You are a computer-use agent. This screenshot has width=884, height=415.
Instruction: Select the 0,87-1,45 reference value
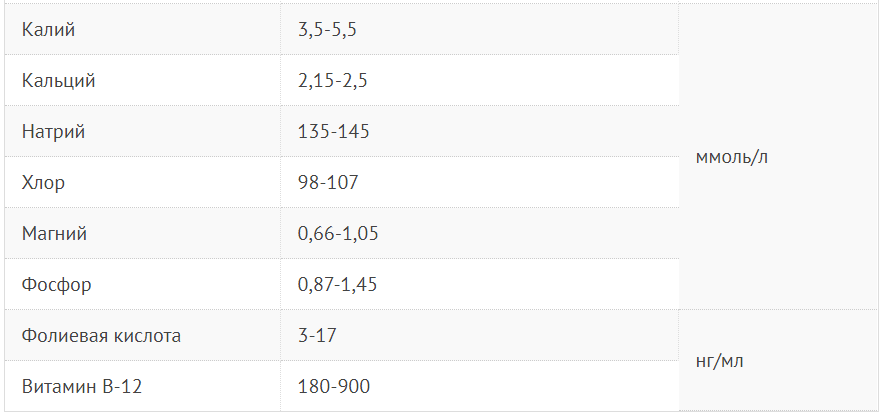point(337,285)
